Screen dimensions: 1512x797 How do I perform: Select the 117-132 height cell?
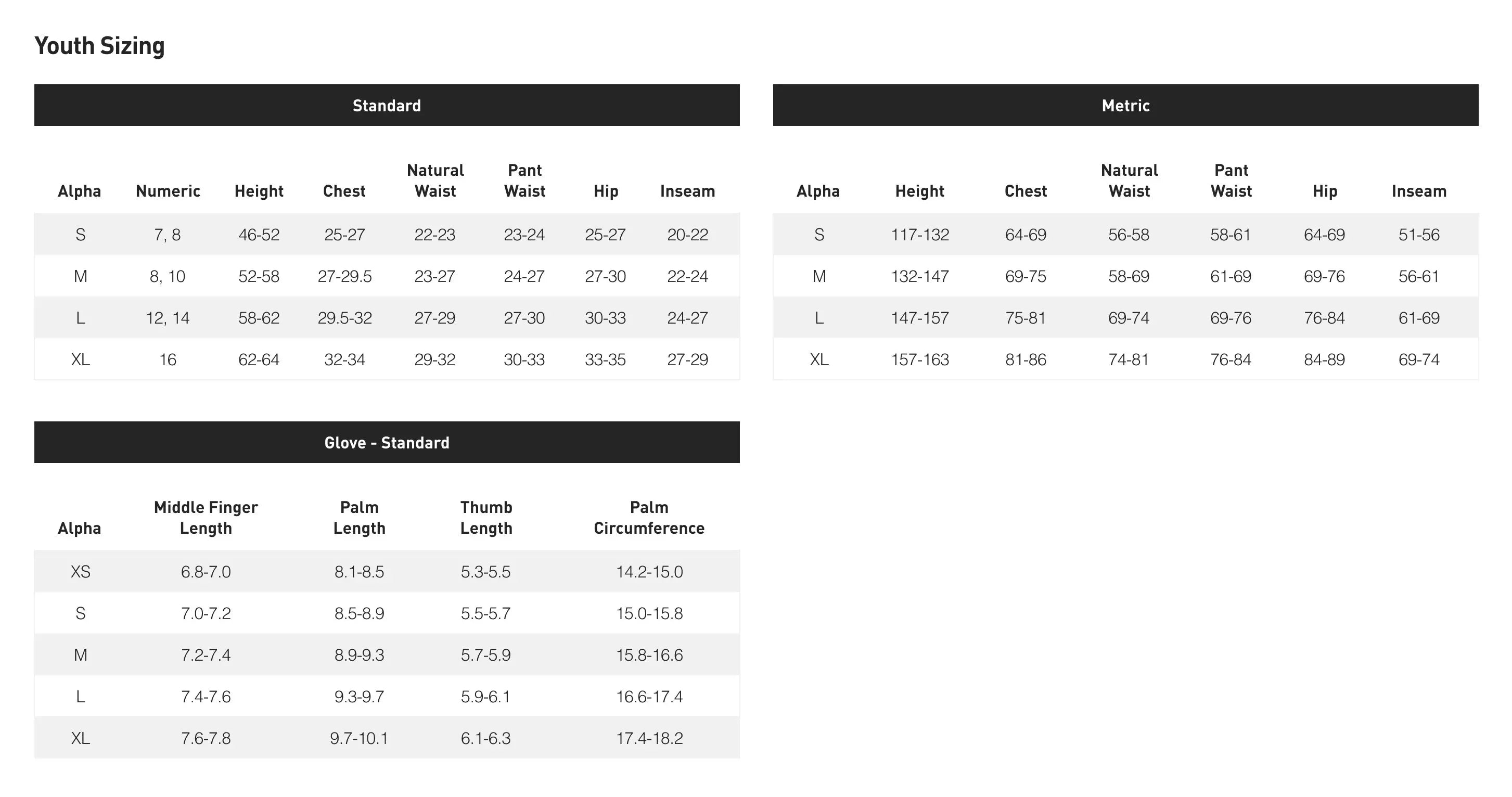tap(920, 235)
